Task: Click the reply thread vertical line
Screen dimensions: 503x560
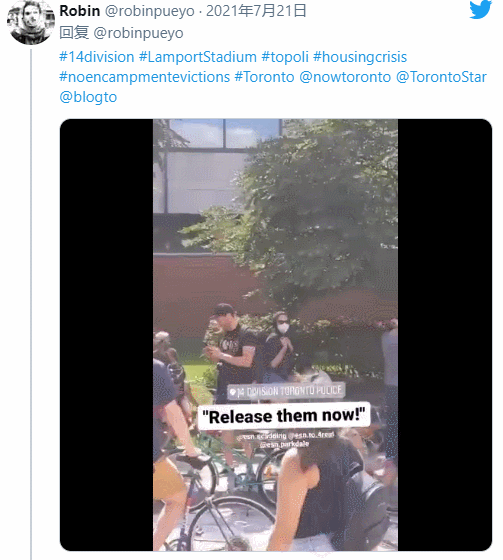Action: 31,305
